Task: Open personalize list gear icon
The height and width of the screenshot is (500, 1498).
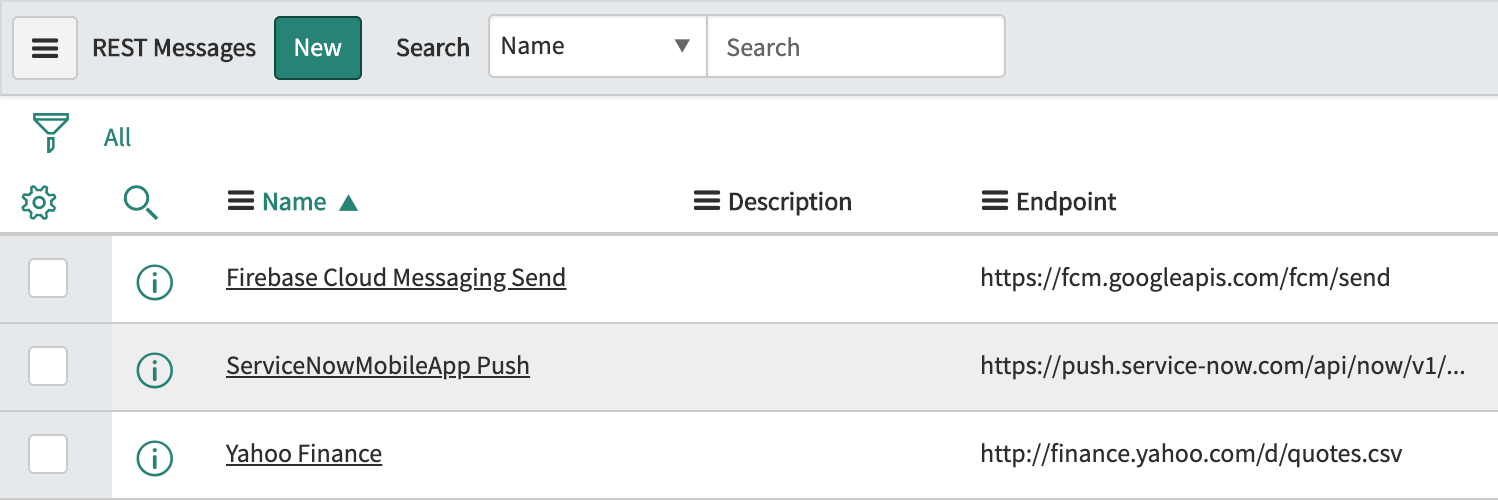Action: [x=39, y=203]
